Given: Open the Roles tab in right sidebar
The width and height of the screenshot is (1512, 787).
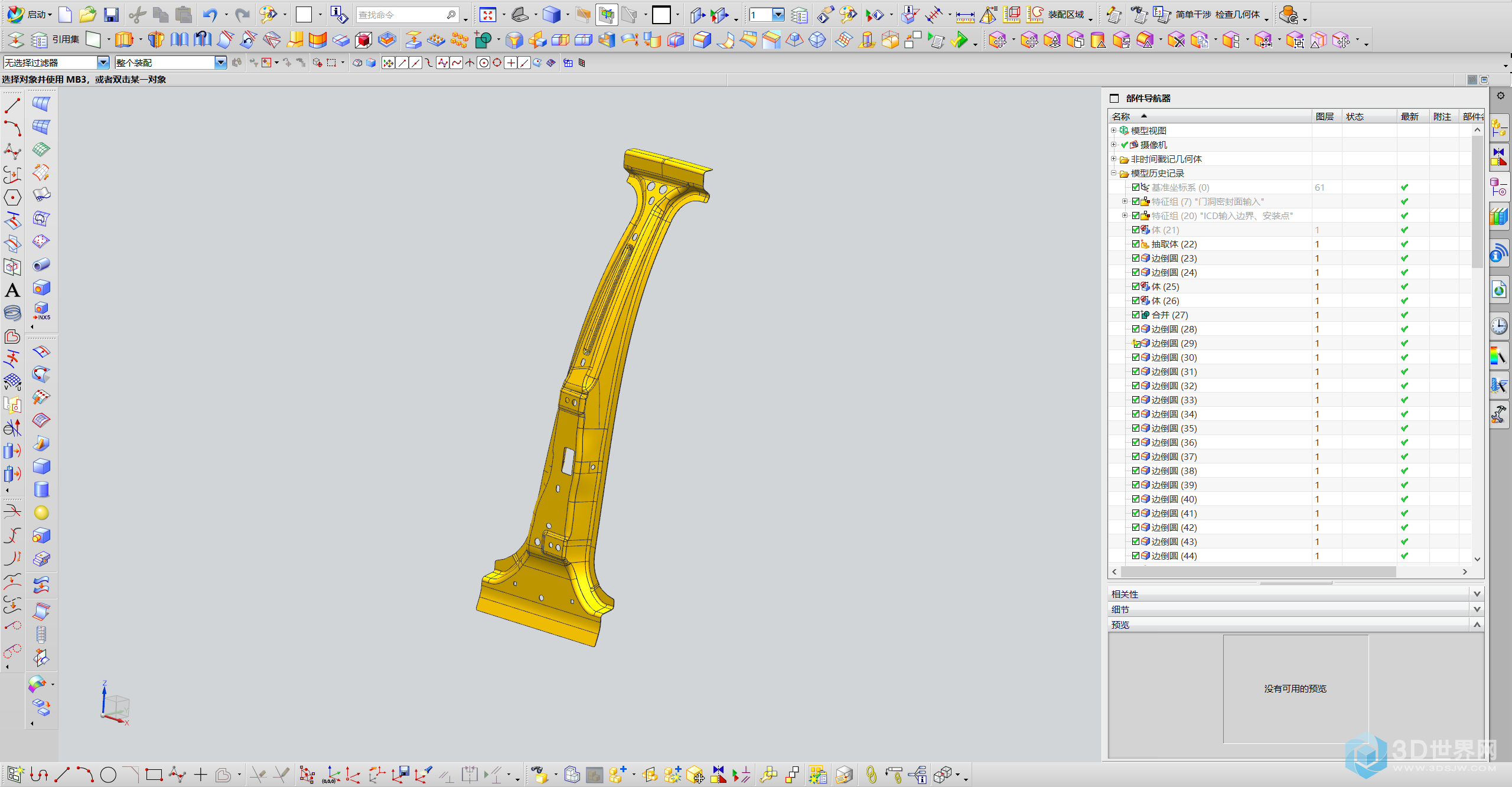Looking at the screenshot, I should point(1499,414).
